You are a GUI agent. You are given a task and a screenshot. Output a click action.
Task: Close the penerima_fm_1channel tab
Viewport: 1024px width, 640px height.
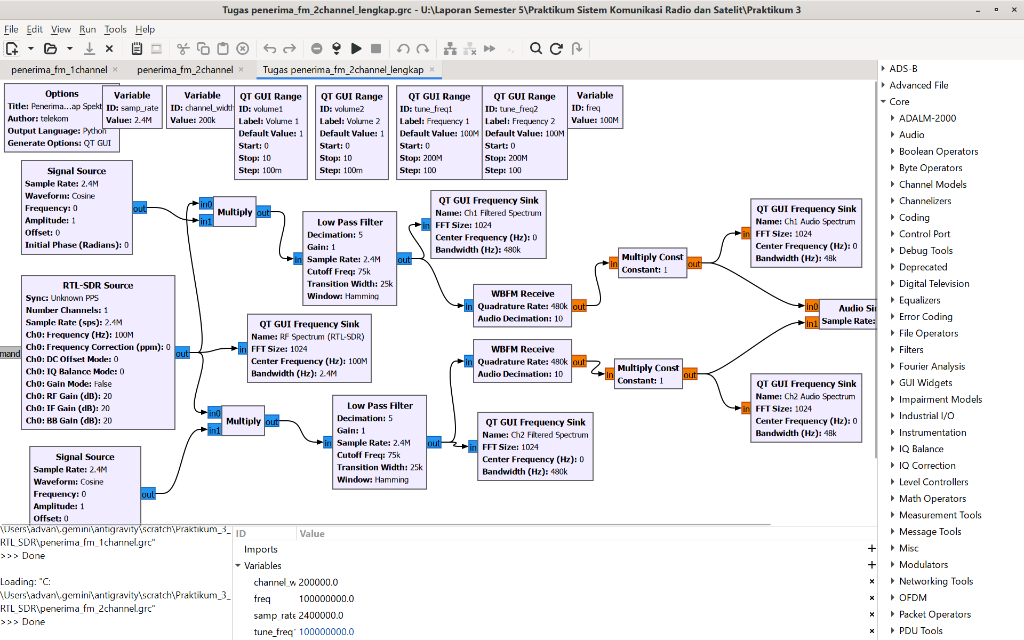(x=115, y=69)
